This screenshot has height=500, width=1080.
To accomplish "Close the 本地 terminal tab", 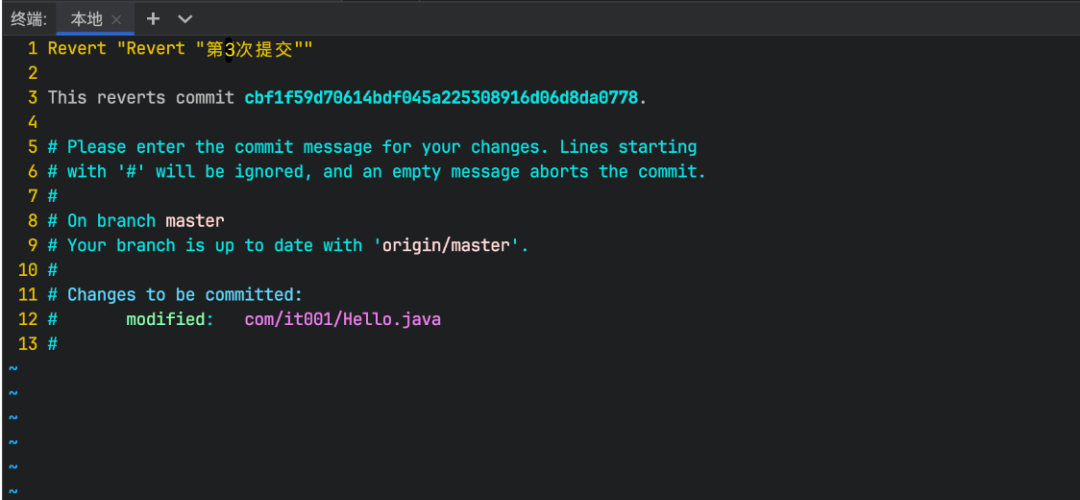I will point(116,19).
